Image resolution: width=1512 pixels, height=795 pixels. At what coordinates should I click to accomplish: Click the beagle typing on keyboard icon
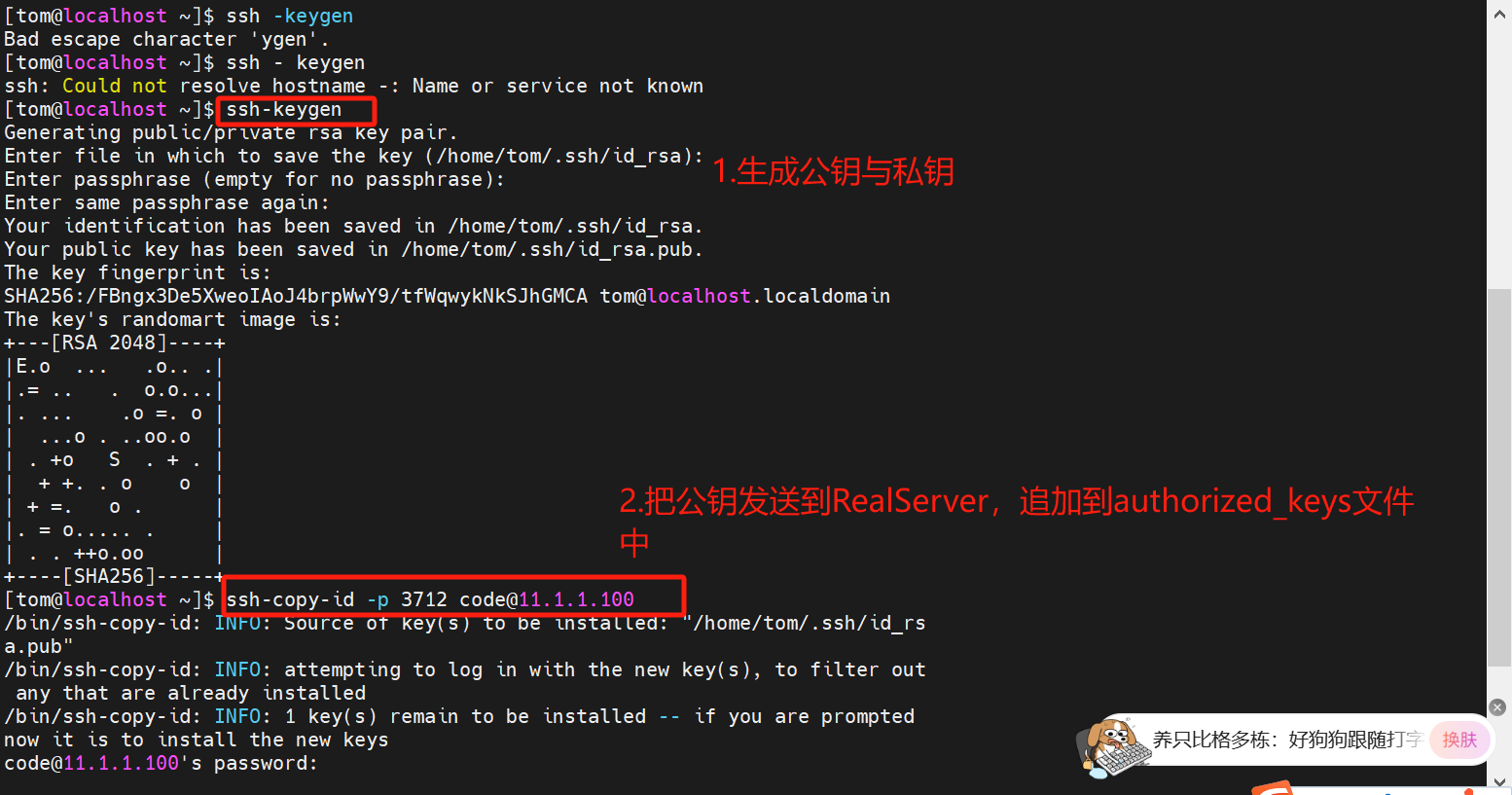pos(1112,747)
